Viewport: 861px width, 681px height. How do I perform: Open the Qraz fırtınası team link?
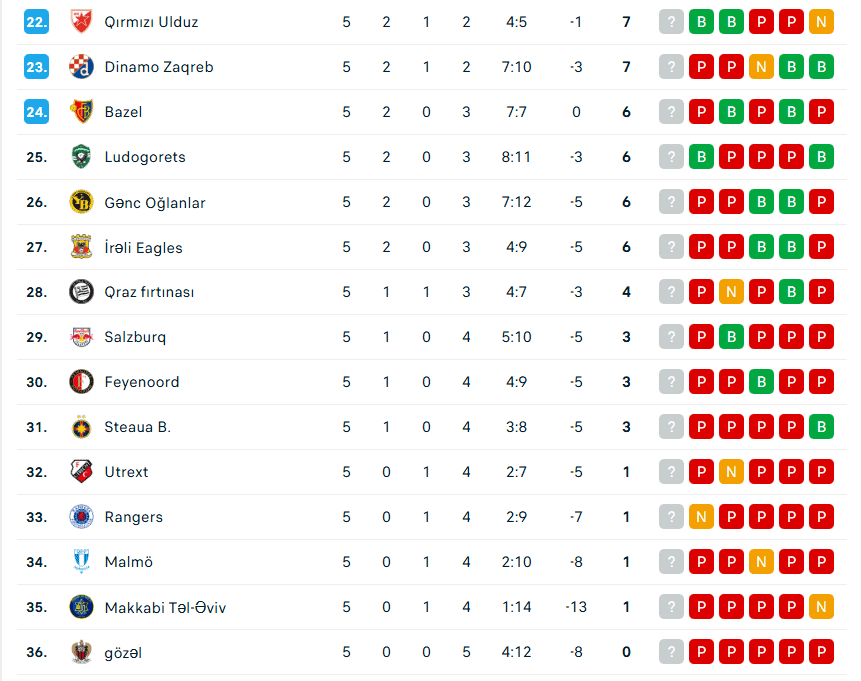click(149, 292)
